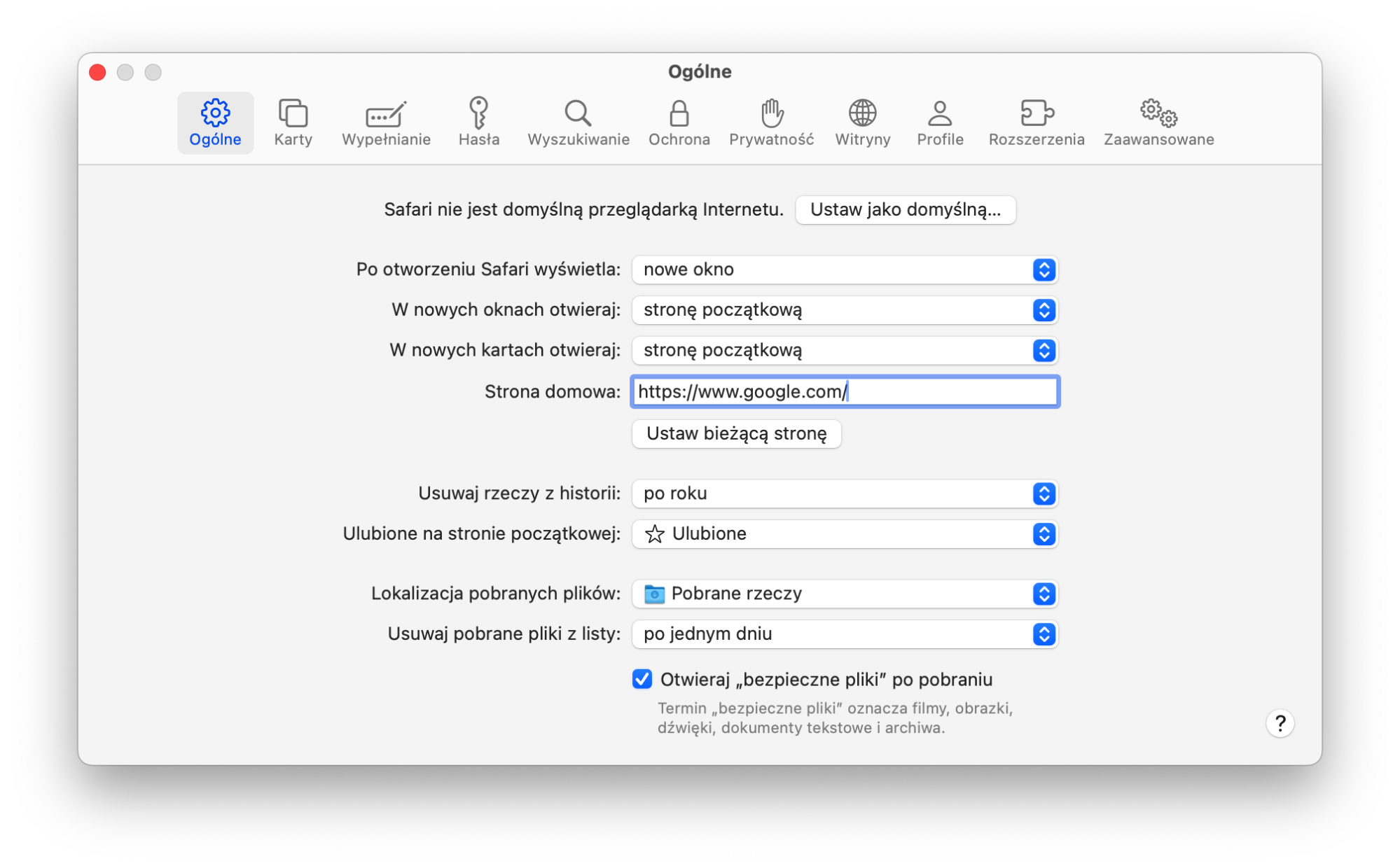Click Ustaw bieżącą stronę button
The image size is (1400, 868).
pyautogui.click(x=736, y=433)
